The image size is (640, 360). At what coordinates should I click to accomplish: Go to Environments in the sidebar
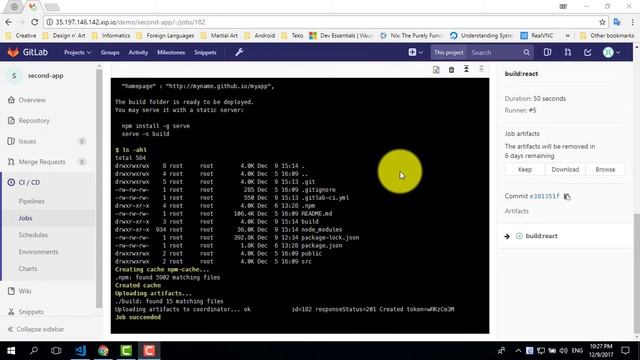[x=38, y=251]
